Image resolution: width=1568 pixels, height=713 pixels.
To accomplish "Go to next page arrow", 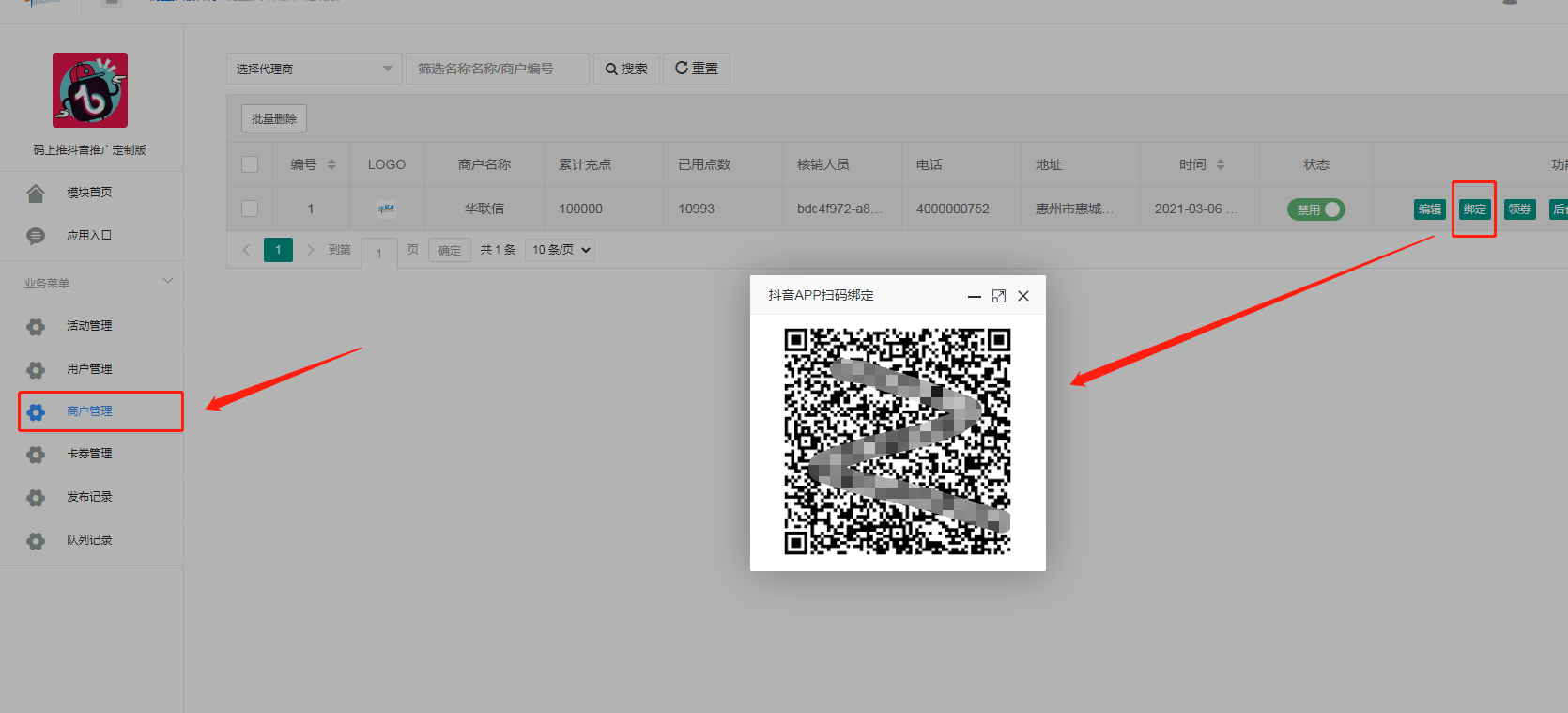I will (310, 250).
